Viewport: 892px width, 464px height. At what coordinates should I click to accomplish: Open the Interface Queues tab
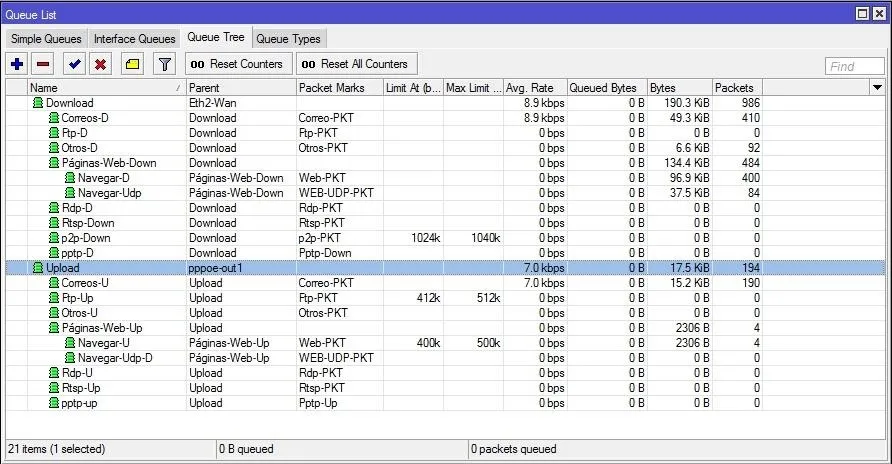tap(135, 39)
